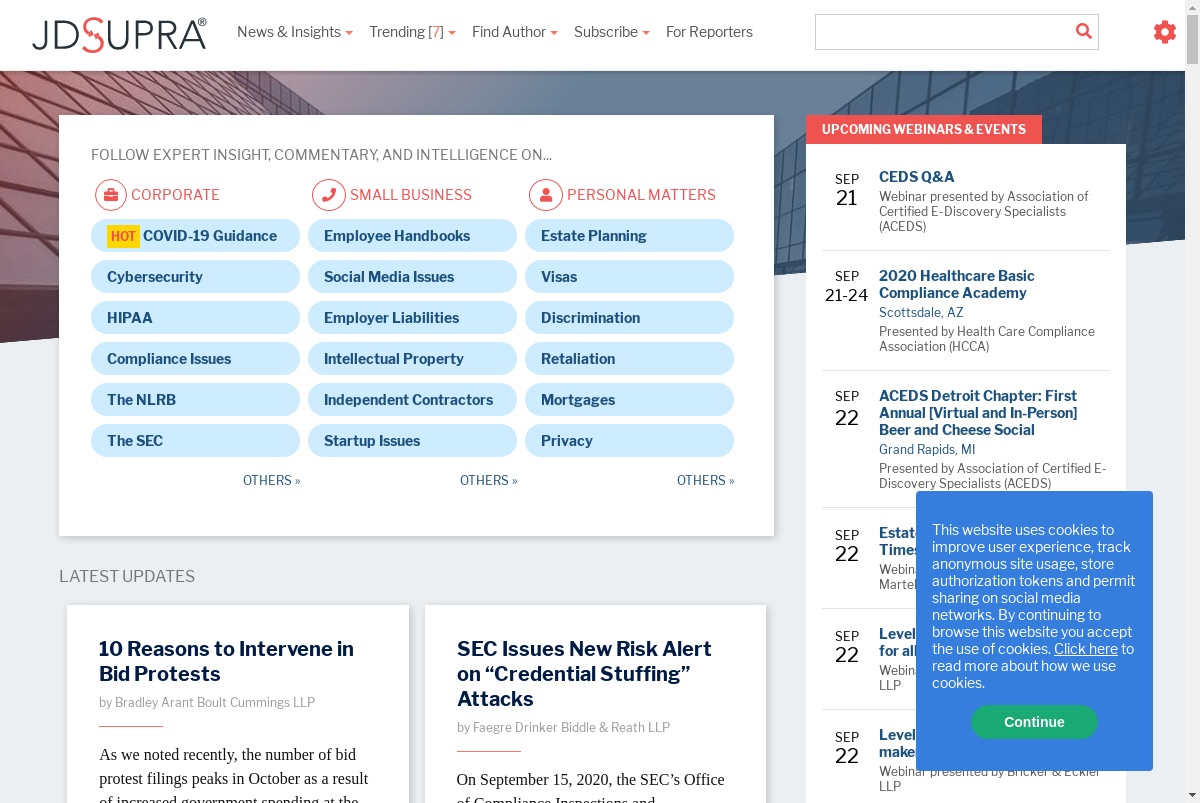Accept cookies with Continue button
Image resolution: width=1200 pixels, height=803 pixels.
(x=1034, y=722)
